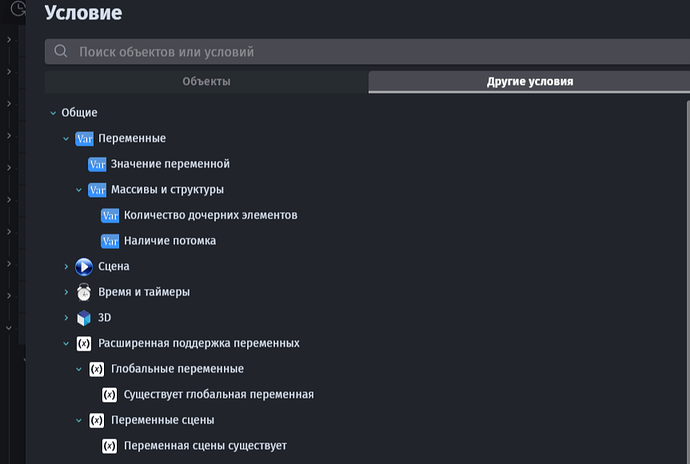Viewport: 690px width, 464px height.
Task: Collapse the Массивы и структуры group
Action: tap(79, 190)
